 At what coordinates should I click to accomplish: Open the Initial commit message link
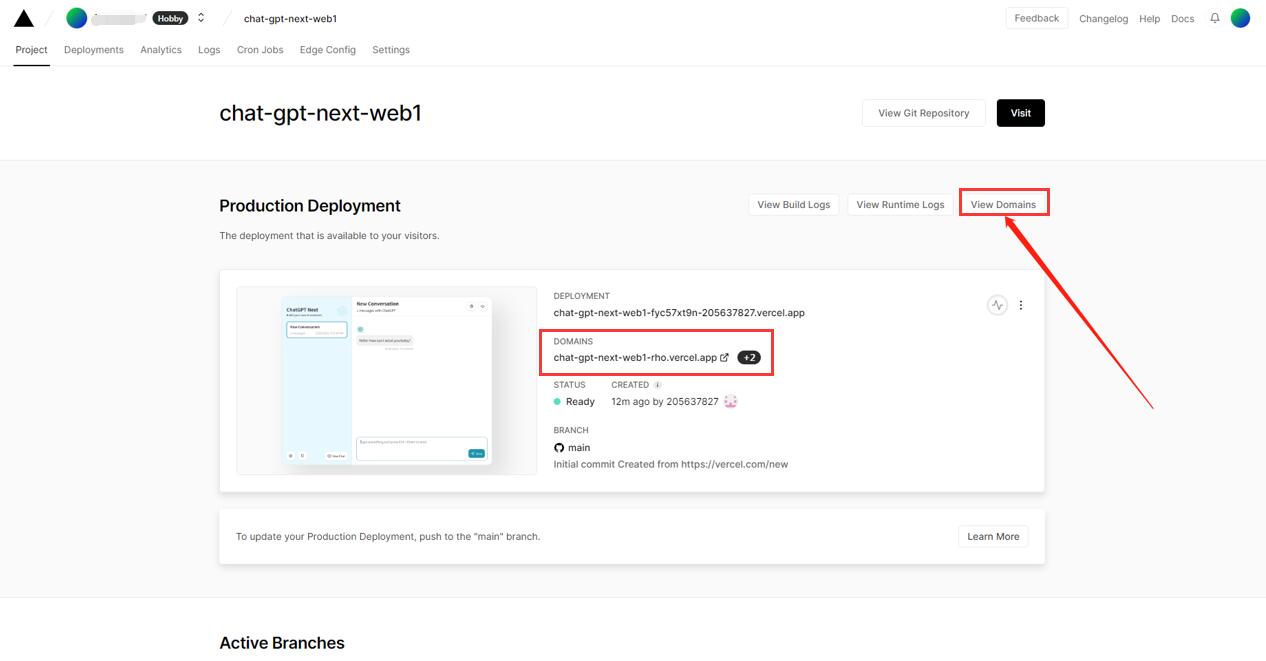pyautogui.click(x=670, y=465)
